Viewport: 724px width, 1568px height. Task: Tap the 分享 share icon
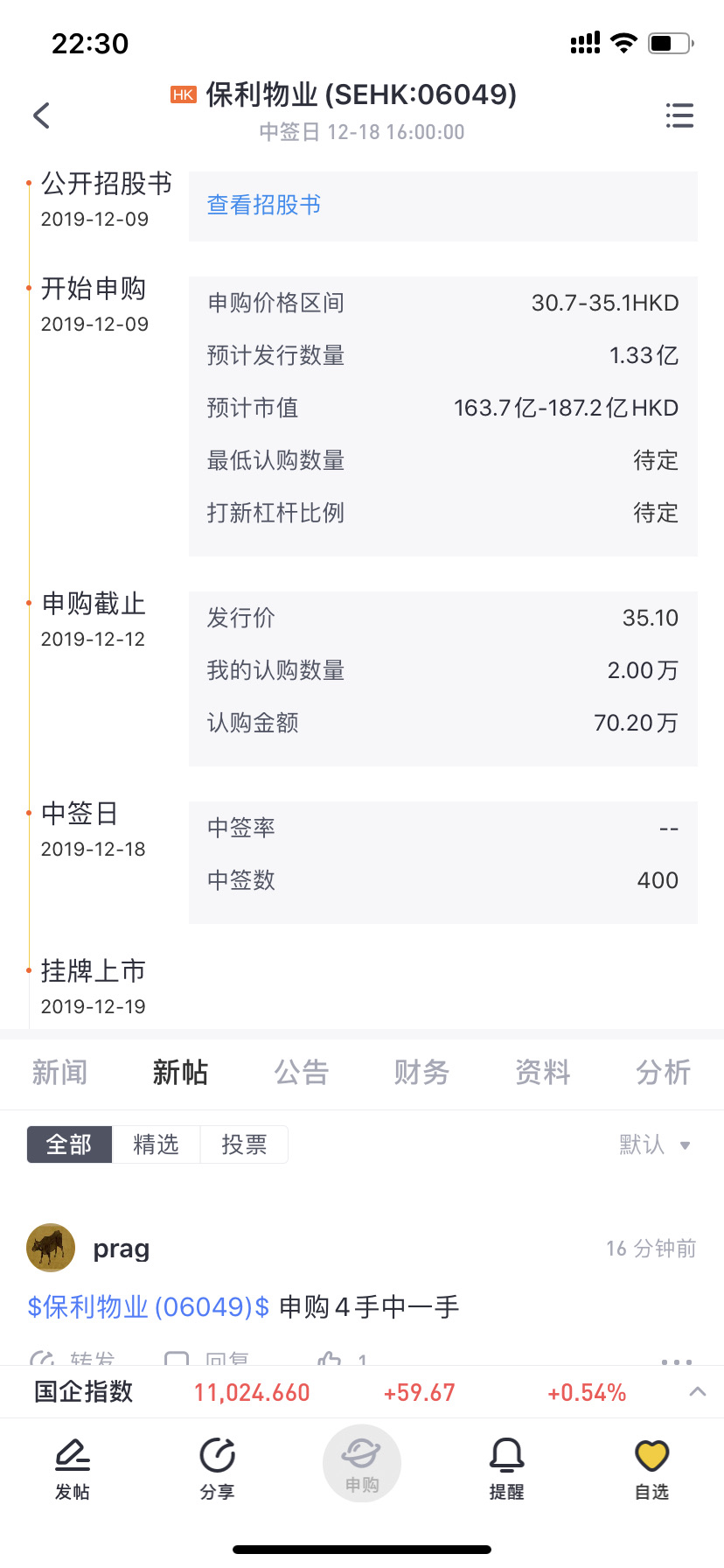pyautogui.click(x=217, y=1456)
